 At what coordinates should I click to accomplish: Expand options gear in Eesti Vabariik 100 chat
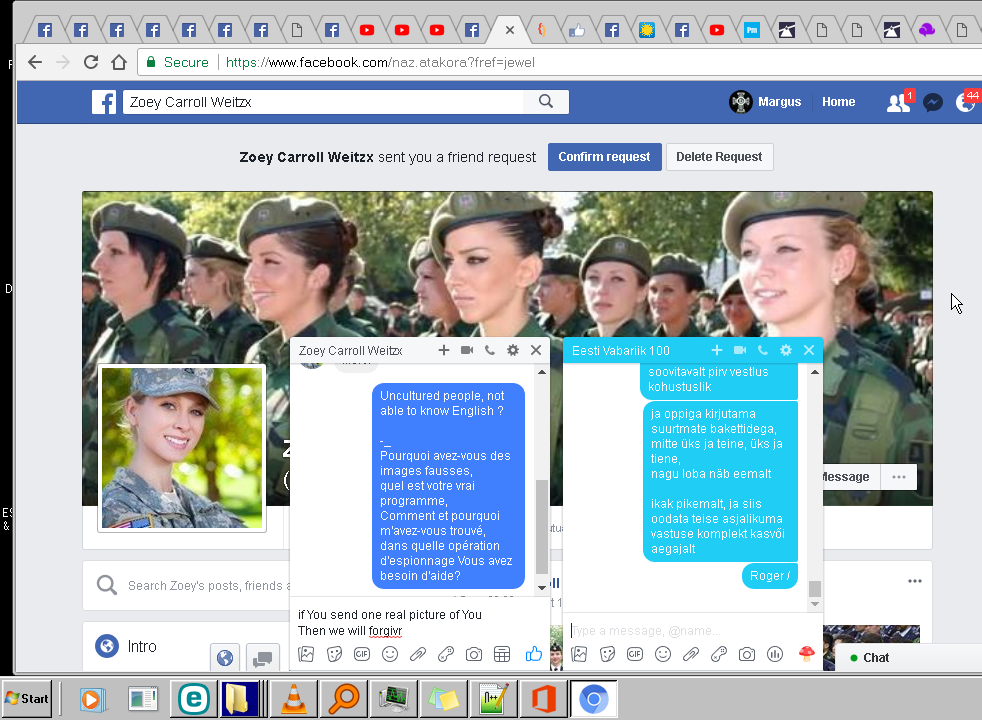[x=786, y=350]
